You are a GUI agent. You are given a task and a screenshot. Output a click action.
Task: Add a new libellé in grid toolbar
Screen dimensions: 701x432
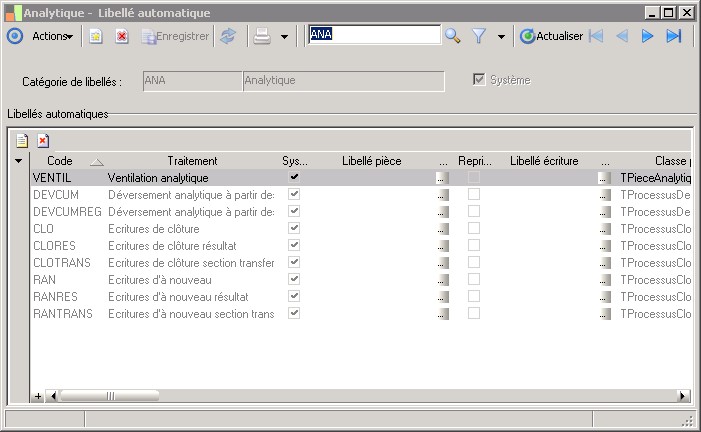tap(22, 141)
